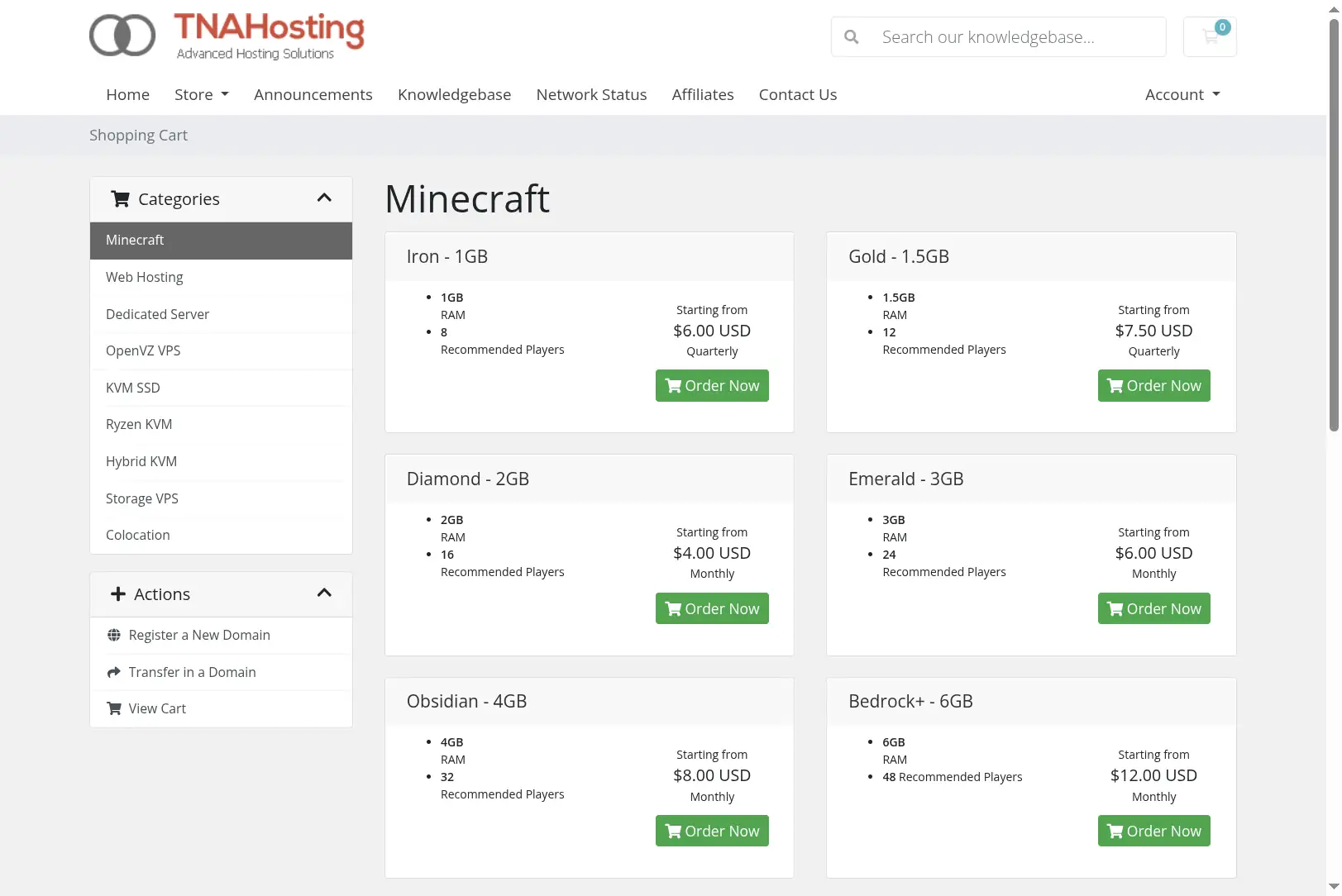Click the share arrow icon beside Transfer in a Domain
This screenshot has height=896, width=1342.
pyautogui.click(x=114, y=672)
